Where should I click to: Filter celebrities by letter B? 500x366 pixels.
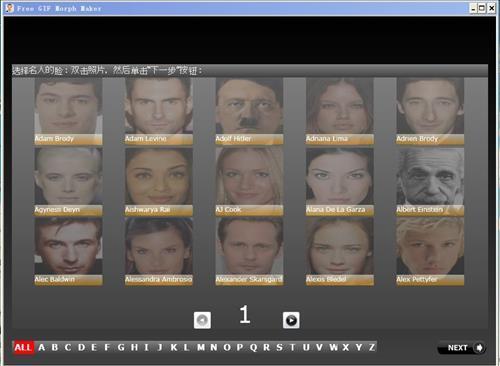55,347
